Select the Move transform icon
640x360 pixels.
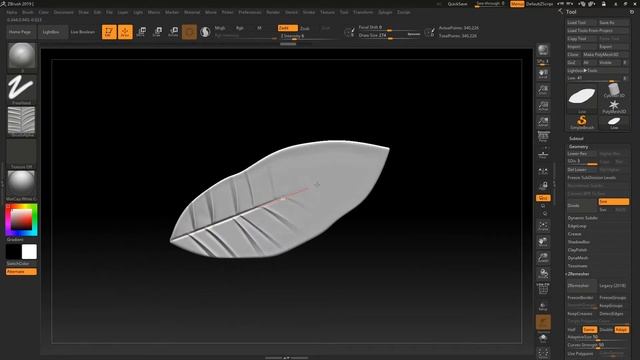click(141, 32)
